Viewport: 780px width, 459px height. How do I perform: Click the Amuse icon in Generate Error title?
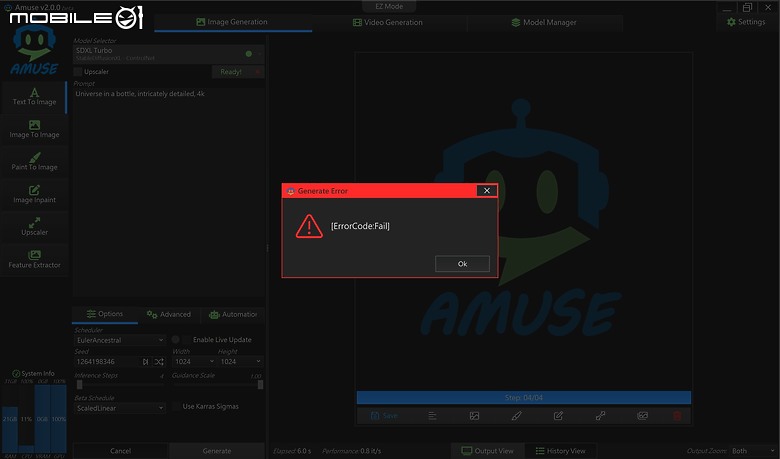click(x=291, y=191)
